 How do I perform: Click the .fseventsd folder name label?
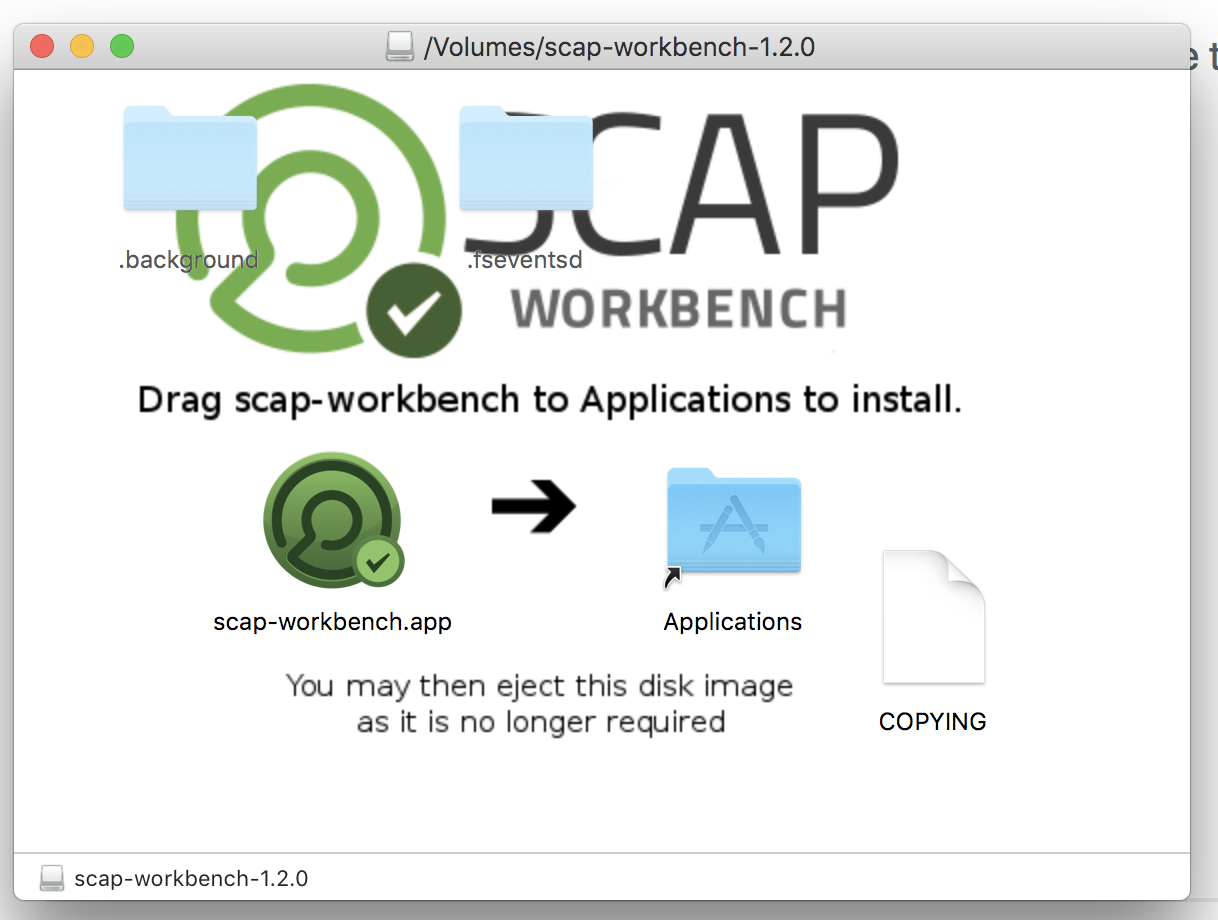click(x=525, y=260)
